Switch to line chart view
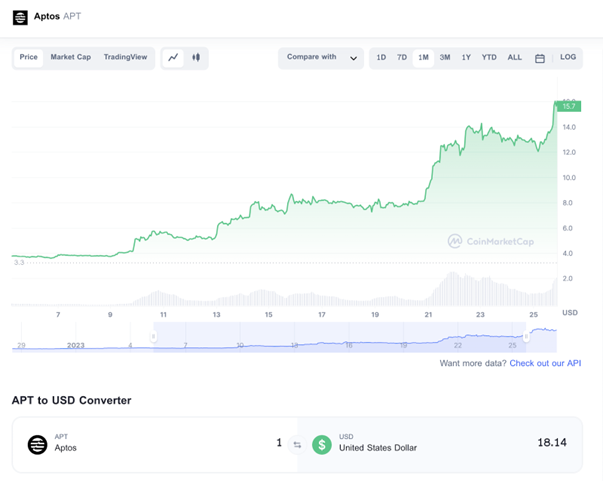This screenshot has height=481, width=603. point(173,58)
